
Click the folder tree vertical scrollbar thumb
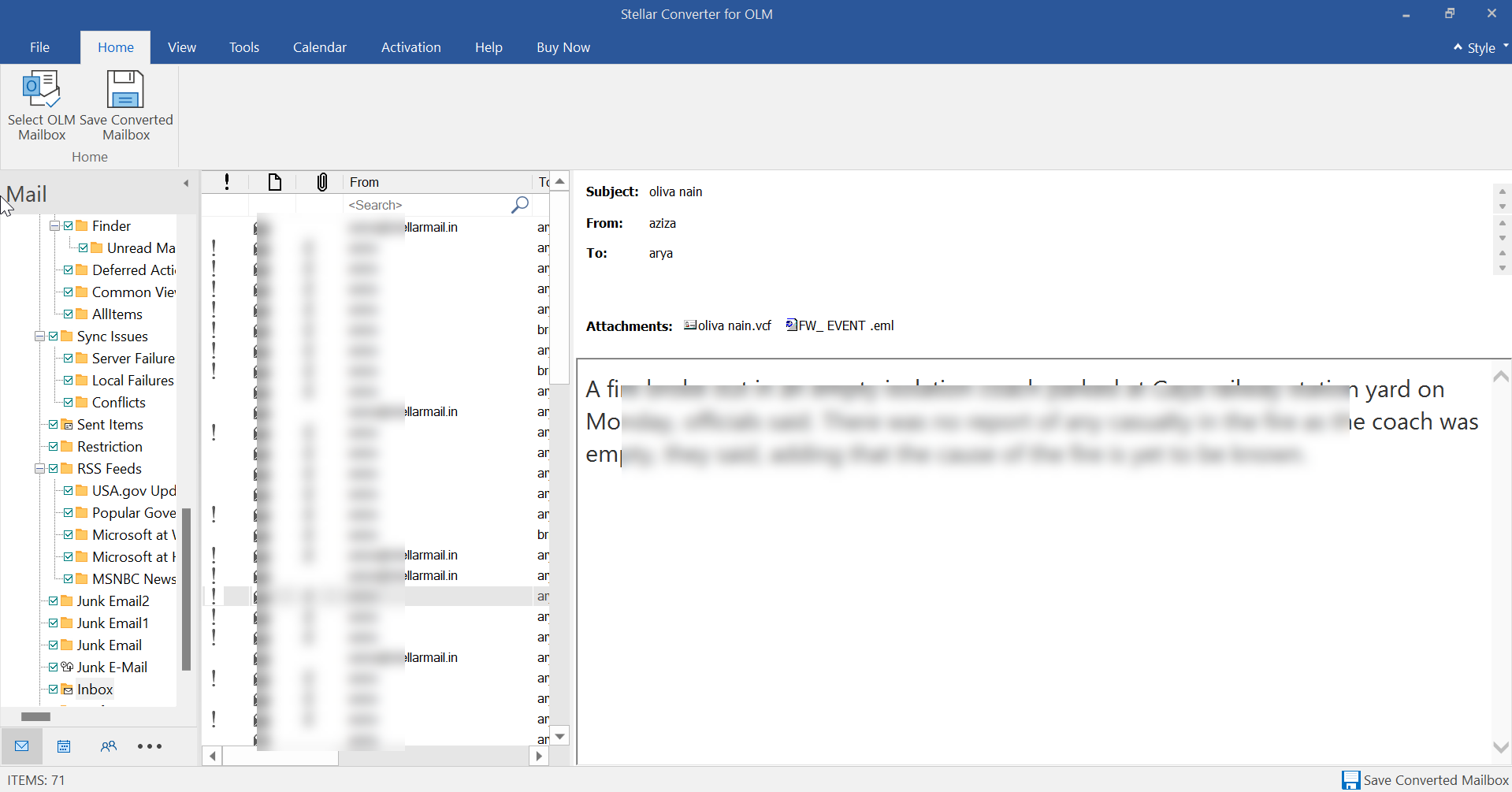[187, 589]
